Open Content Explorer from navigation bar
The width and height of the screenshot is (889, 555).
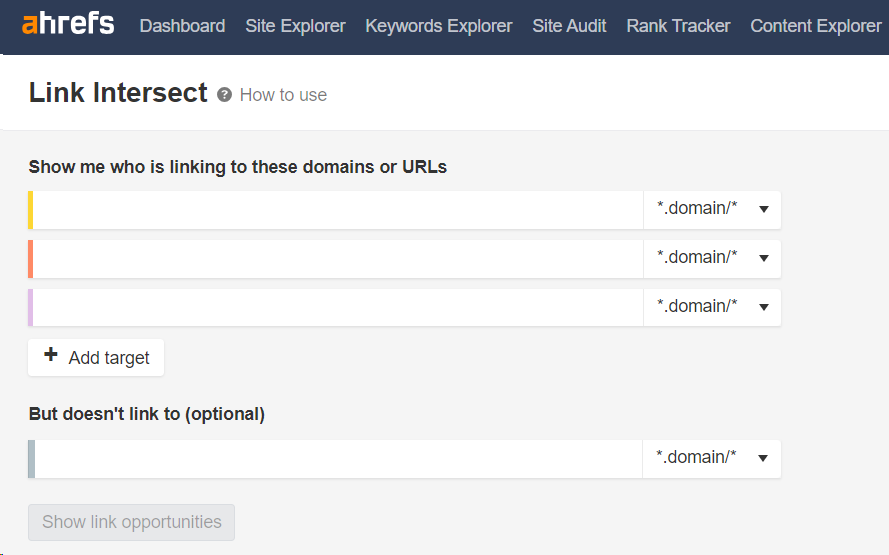coord(815,26)
